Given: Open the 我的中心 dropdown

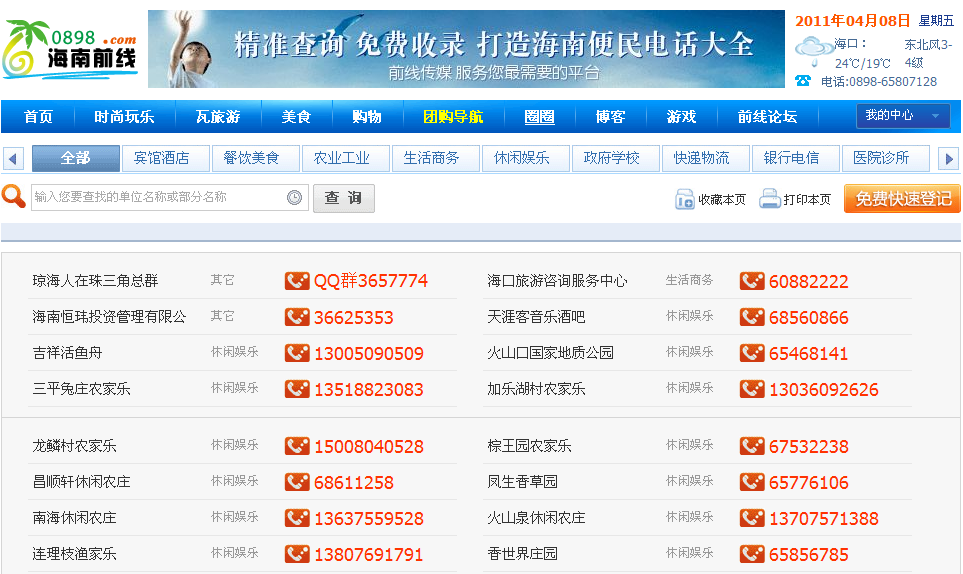Looking at the screenshot, I should coord(903,115).
